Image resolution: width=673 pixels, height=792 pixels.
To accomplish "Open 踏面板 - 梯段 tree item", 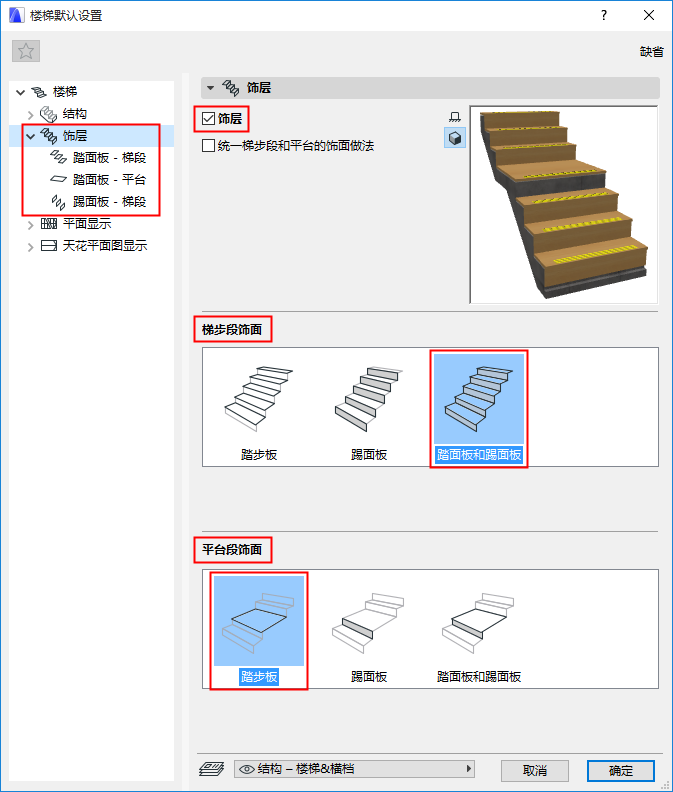I will pos(109,158).
